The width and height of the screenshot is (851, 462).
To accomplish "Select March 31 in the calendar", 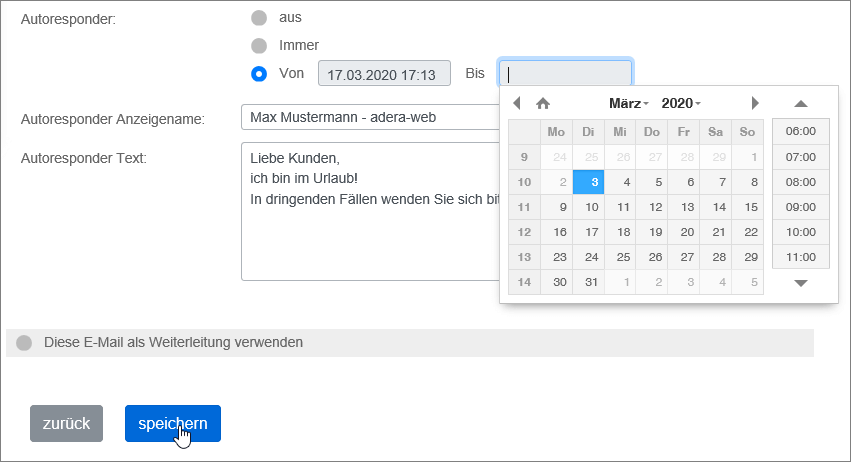I will coord(591,281).
